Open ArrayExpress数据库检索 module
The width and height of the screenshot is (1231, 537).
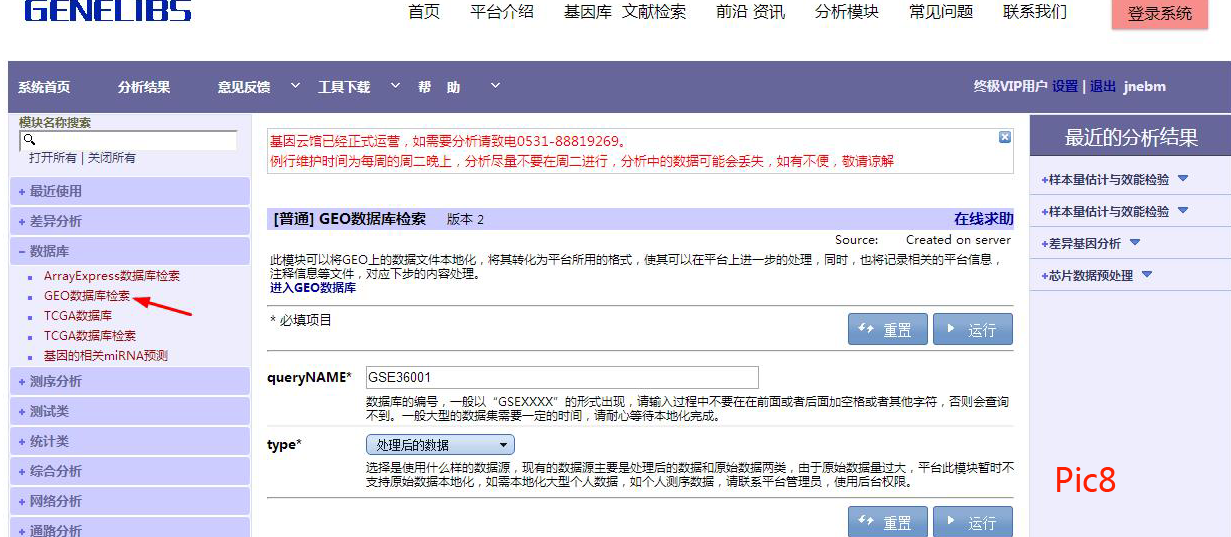click(x=111, y=276)
